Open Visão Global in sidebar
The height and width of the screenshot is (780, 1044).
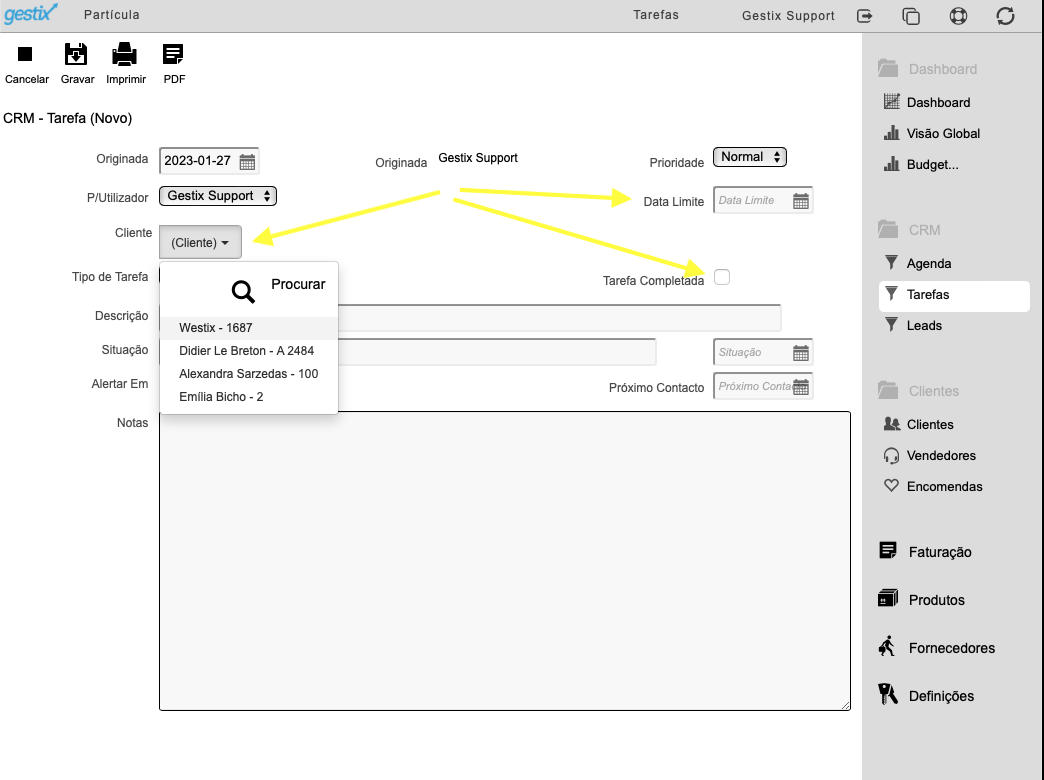point(943,133)
